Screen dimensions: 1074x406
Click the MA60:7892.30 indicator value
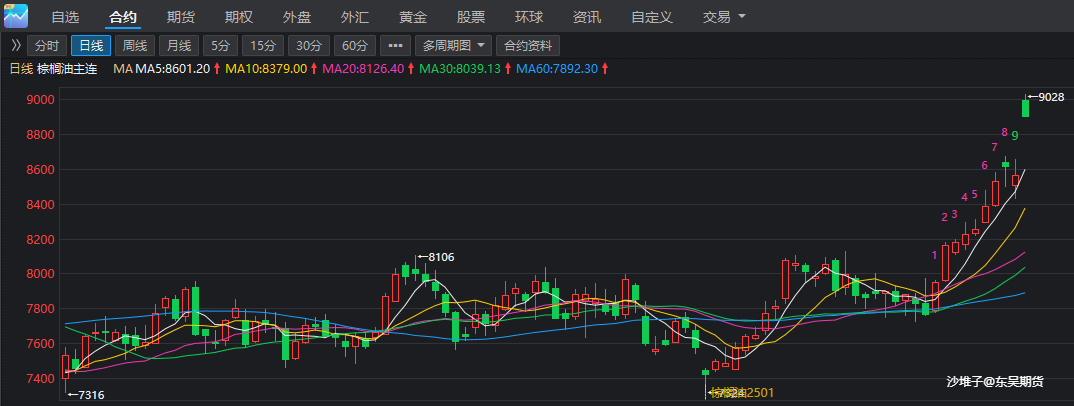click(558, 68)
